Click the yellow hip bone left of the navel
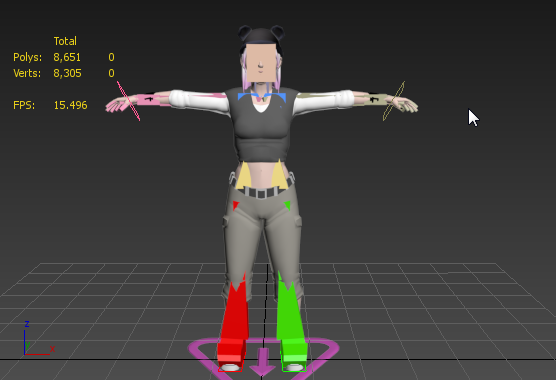The width and height of the screenshot is (556, 380). click(244, 175)
